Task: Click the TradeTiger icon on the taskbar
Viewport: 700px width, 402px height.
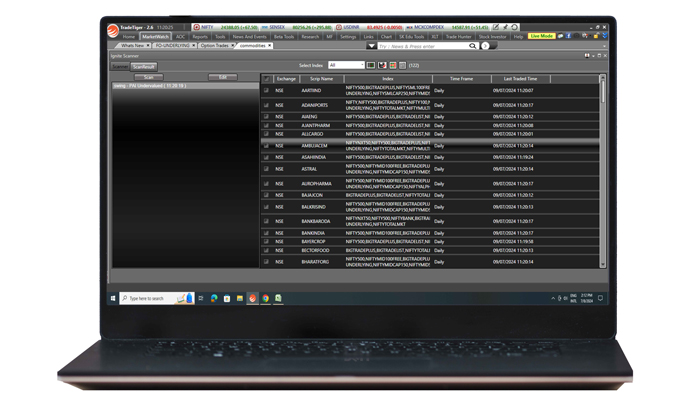Action: (253, 298)
